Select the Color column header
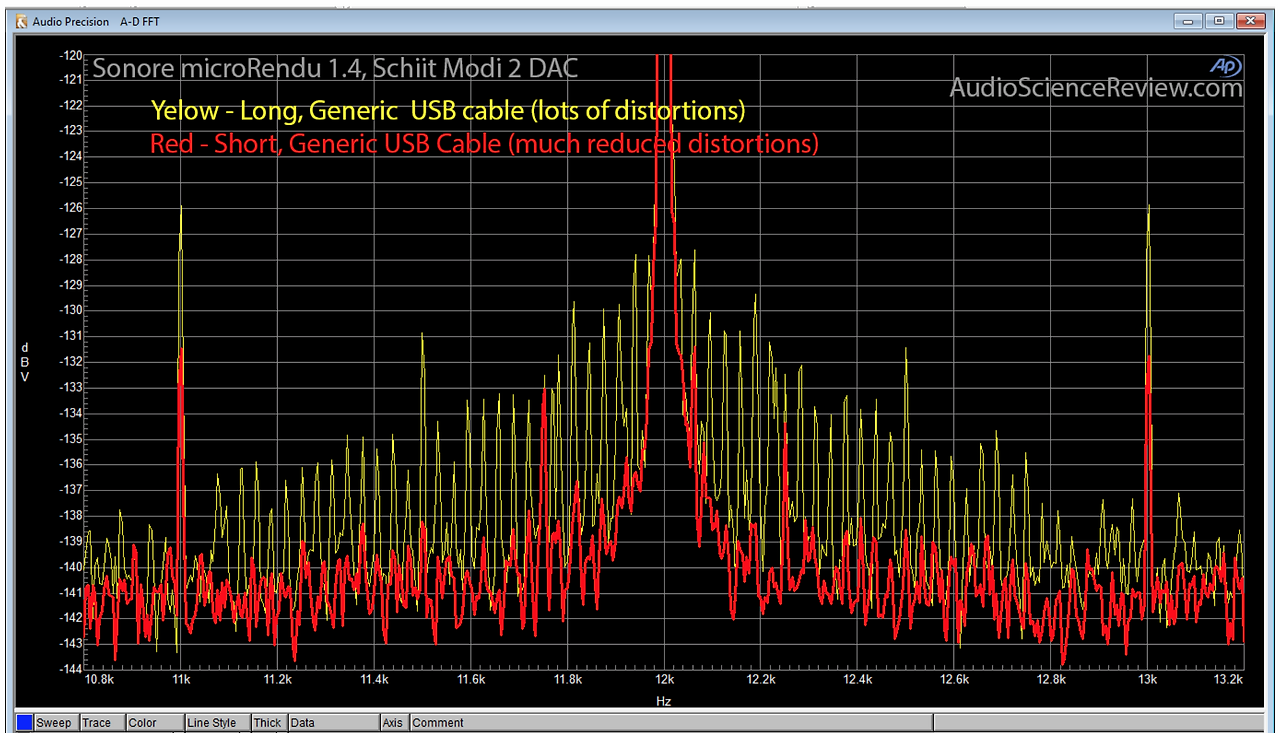 (x=155, y=722)
